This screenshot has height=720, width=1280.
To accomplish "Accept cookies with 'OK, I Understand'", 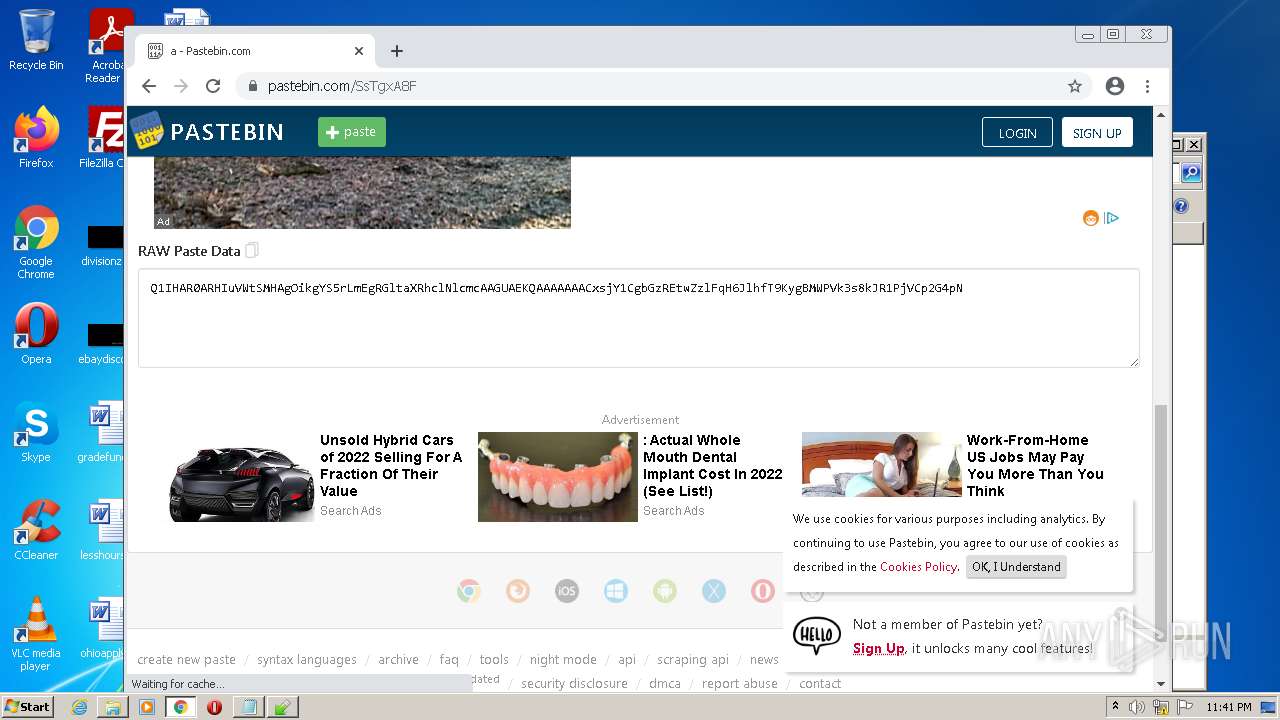I will 1016,567.
